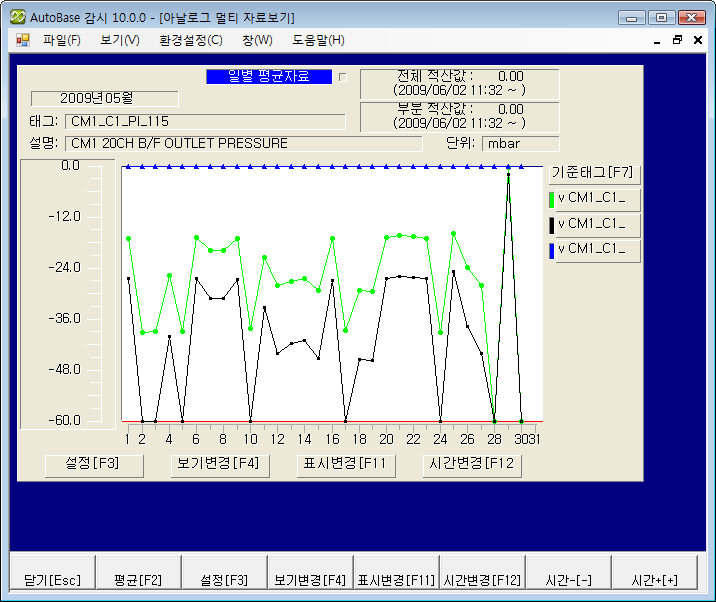Open the 파일(F) menu
The height and width of the screenshot is (602, 716).
pos(62,40)
